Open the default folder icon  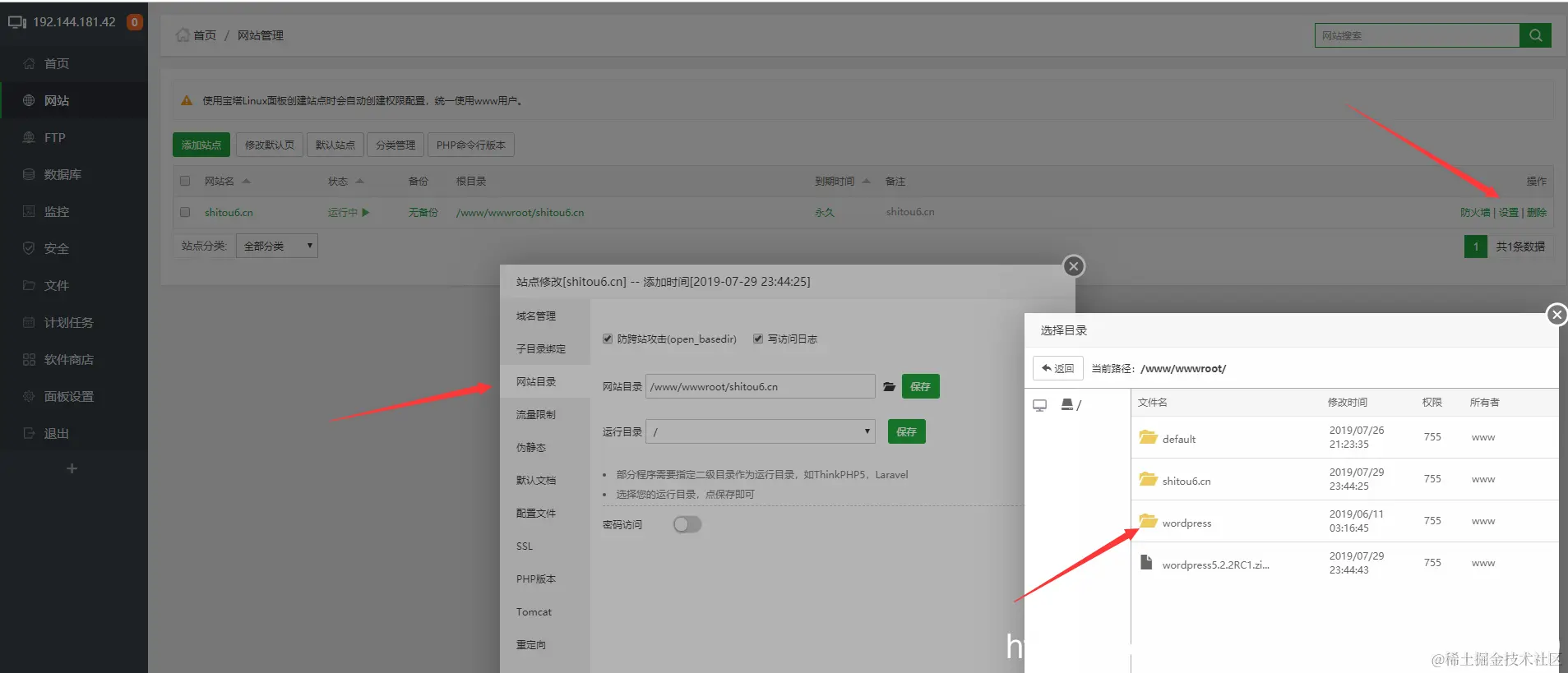point(1148,437)
